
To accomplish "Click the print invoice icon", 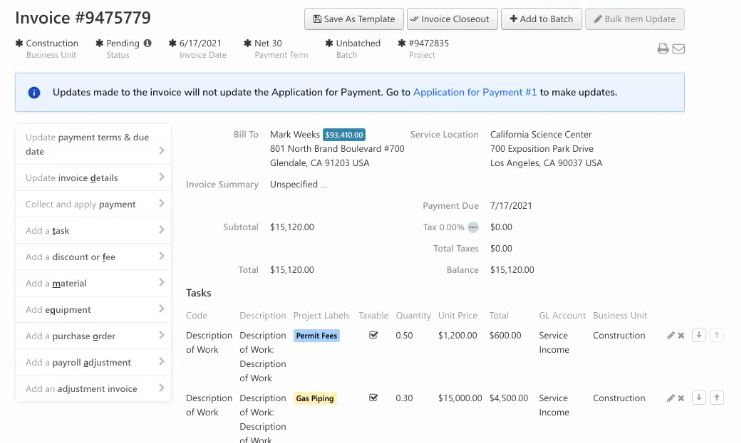I will pos(663,49).
